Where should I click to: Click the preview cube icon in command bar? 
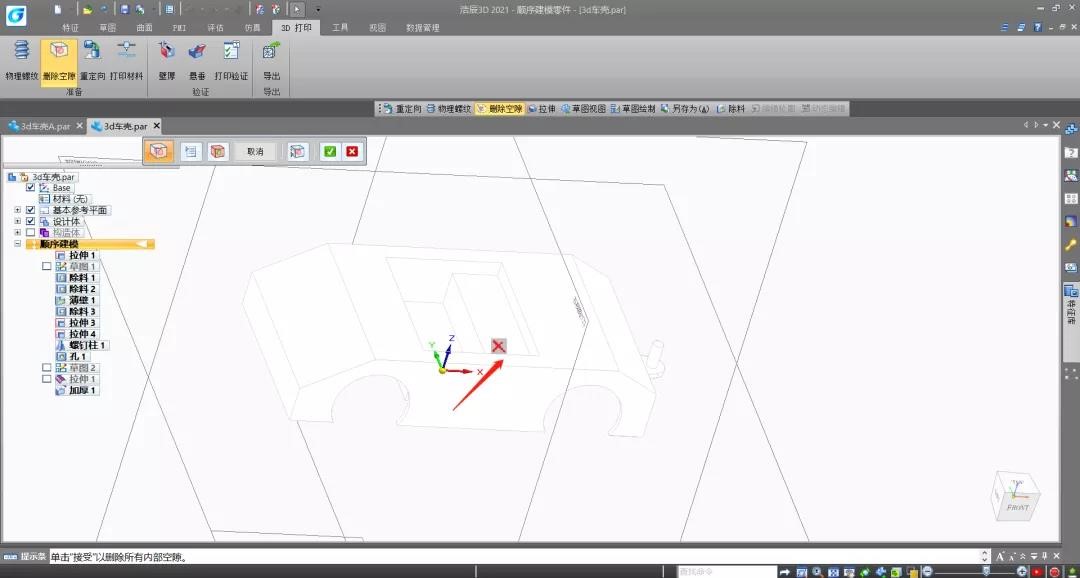pyautogui.click(x=298, y=152)
